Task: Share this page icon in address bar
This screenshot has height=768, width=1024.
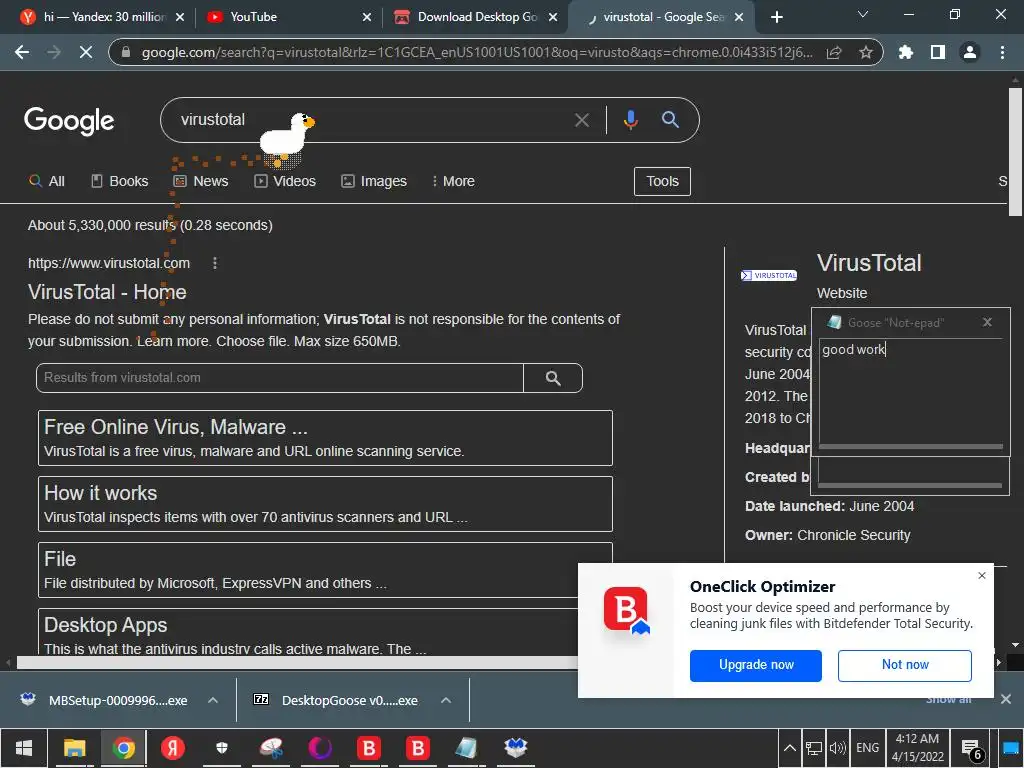Action: [x=834, y=52]
